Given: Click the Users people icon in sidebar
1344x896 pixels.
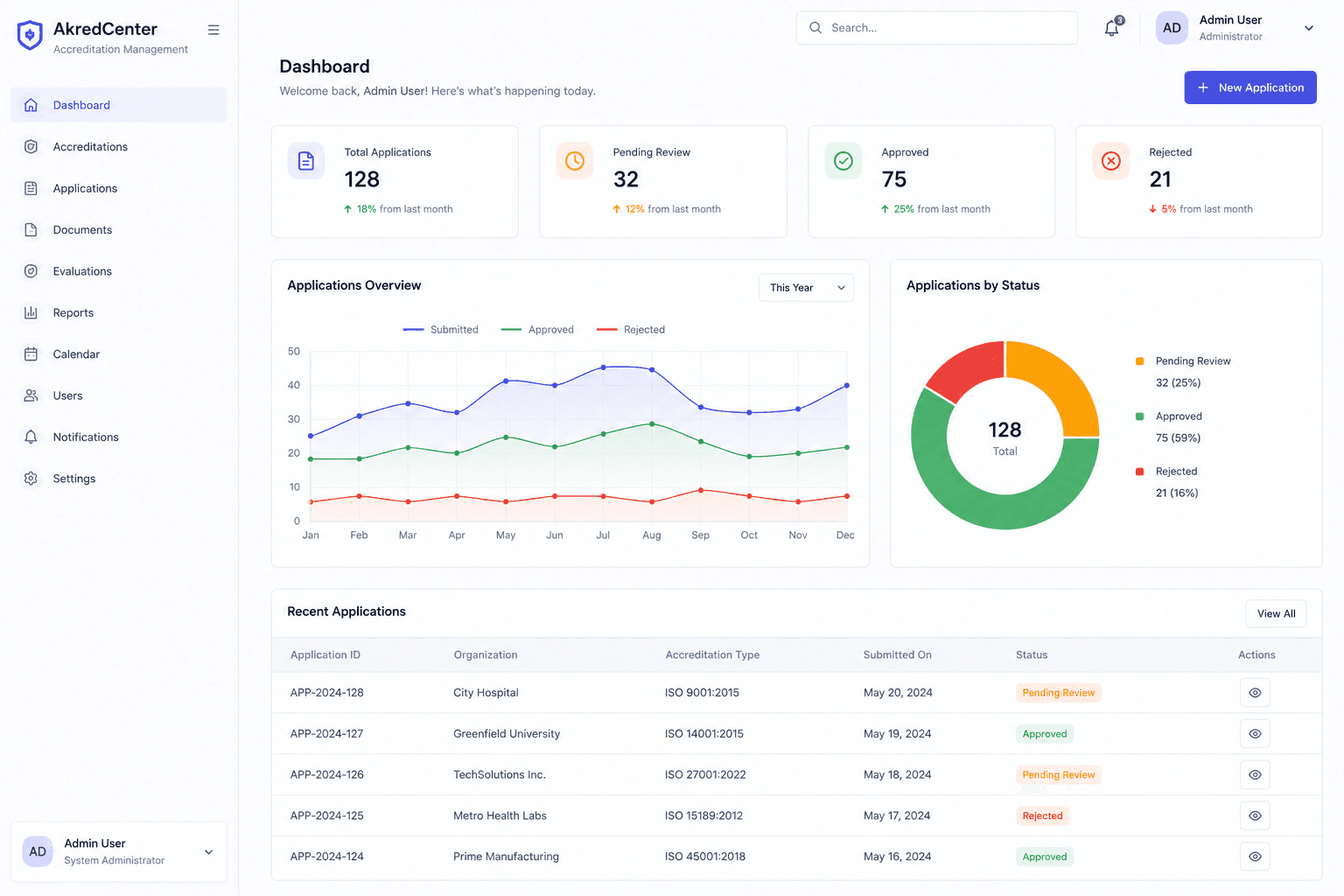Looking at the screenshot, I should tap(31, 395).
